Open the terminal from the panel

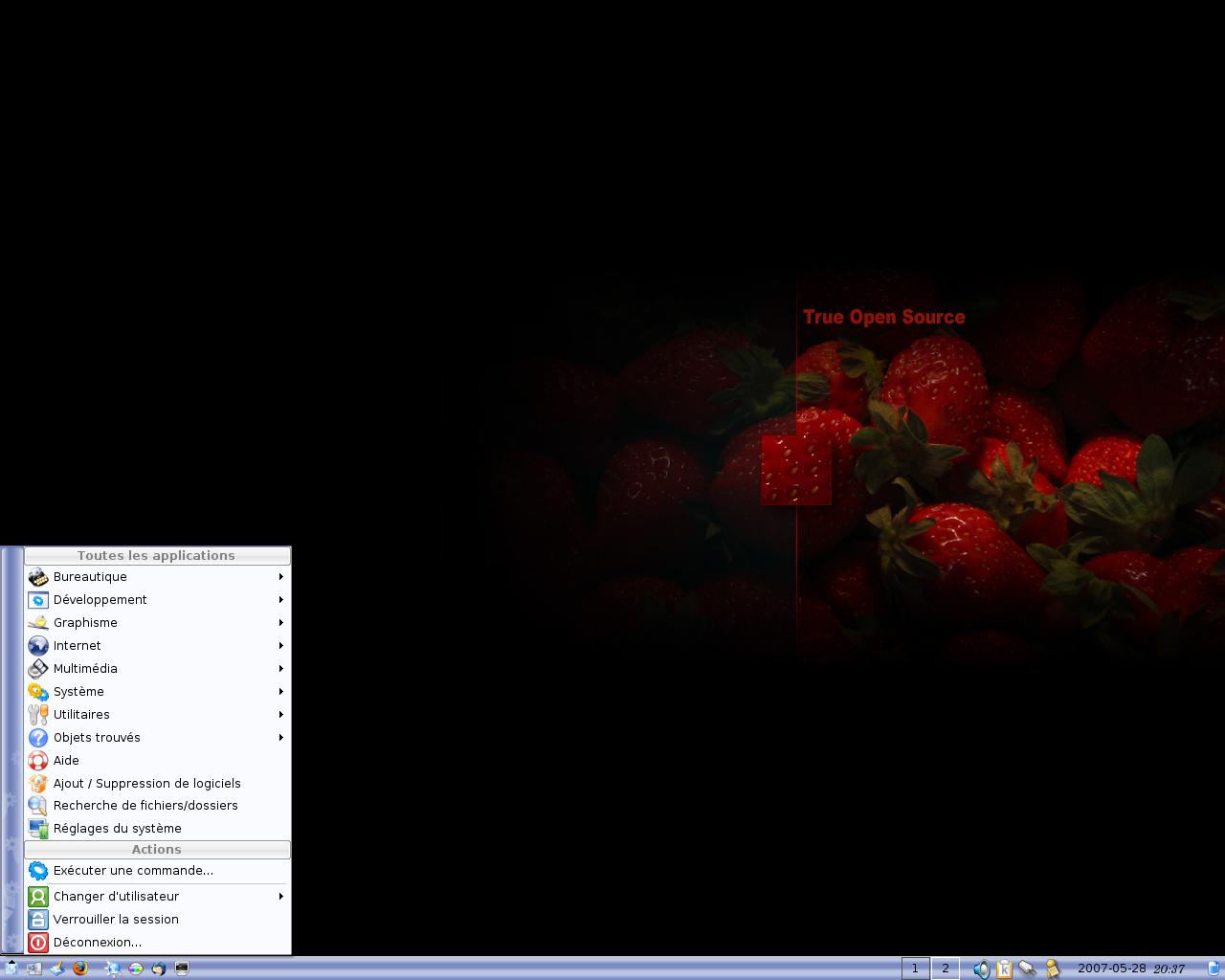182,969
